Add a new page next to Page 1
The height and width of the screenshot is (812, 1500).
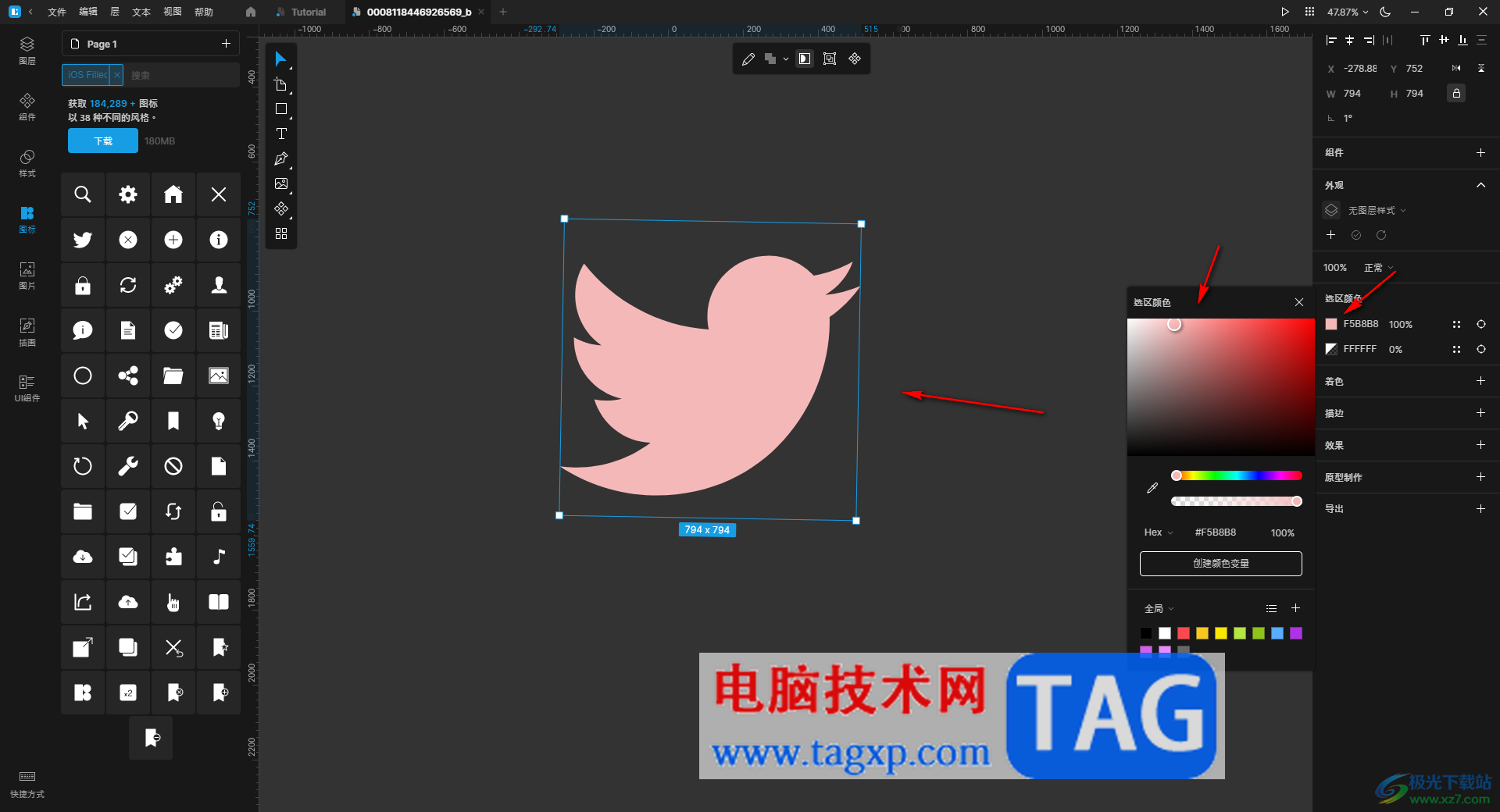pos(226,44)
